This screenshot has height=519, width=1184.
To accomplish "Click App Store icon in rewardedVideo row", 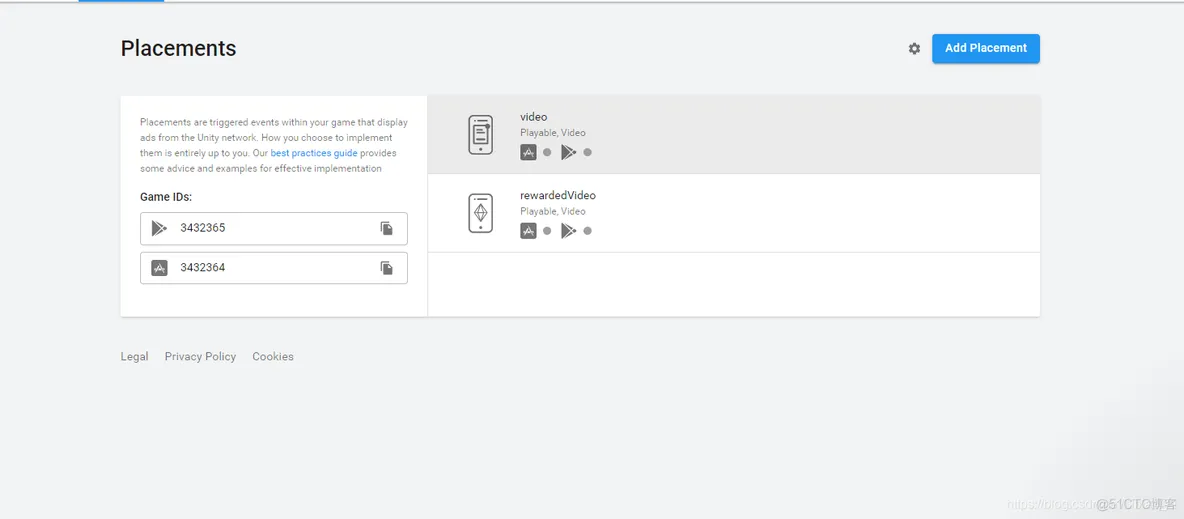I will click(529, 231).
